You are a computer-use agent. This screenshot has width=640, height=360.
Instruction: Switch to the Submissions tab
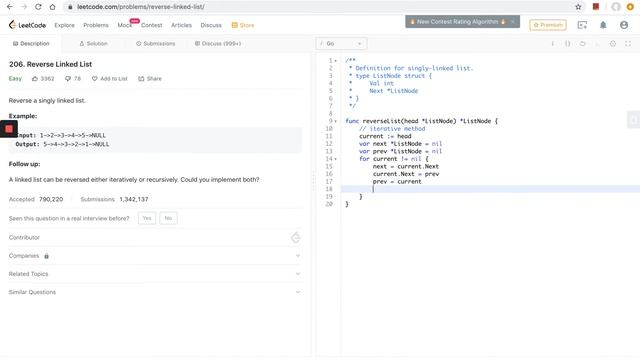coord(156,44)
